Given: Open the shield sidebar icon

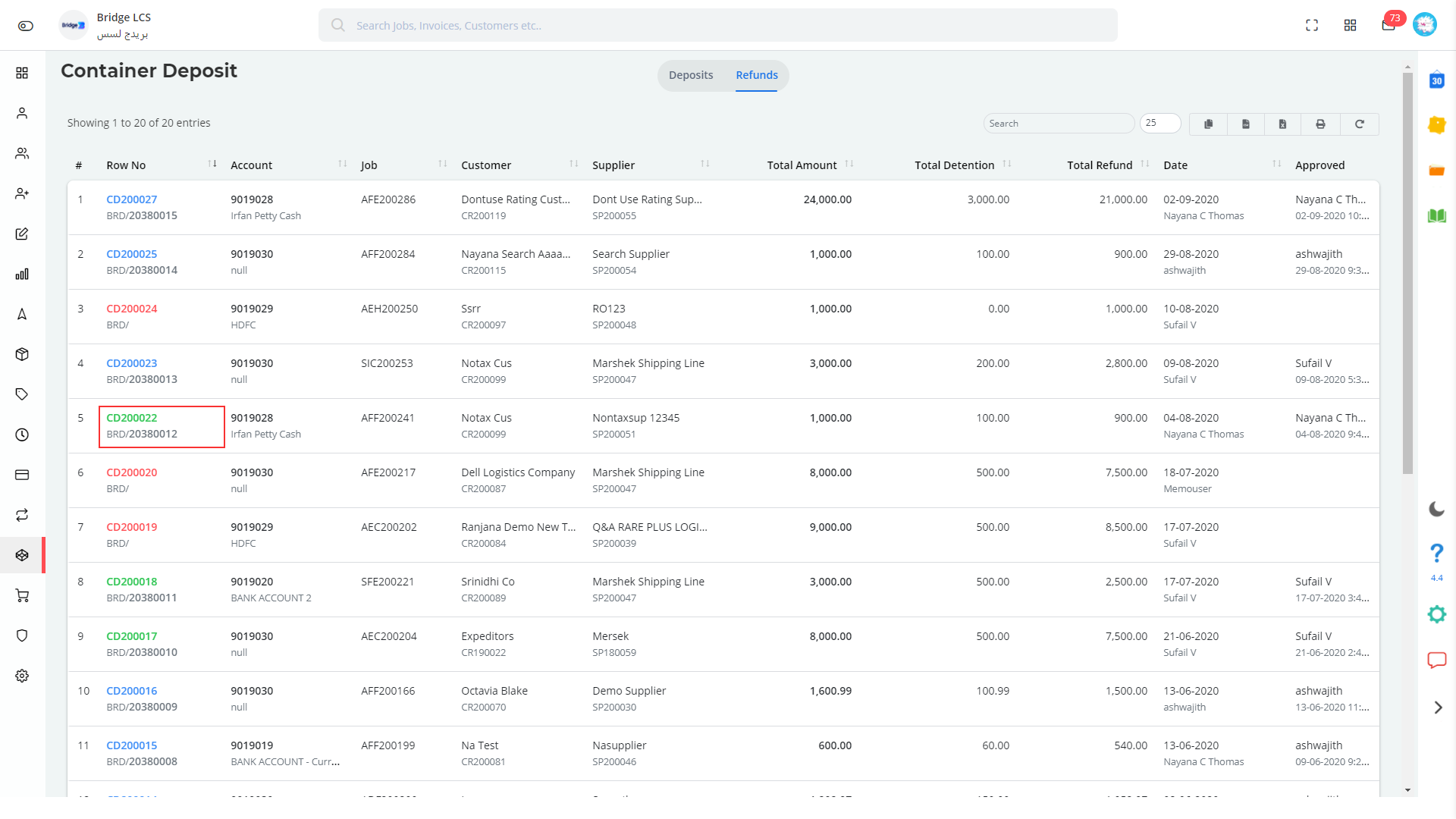Looking at the screenshot, I should tap(22, 635).
